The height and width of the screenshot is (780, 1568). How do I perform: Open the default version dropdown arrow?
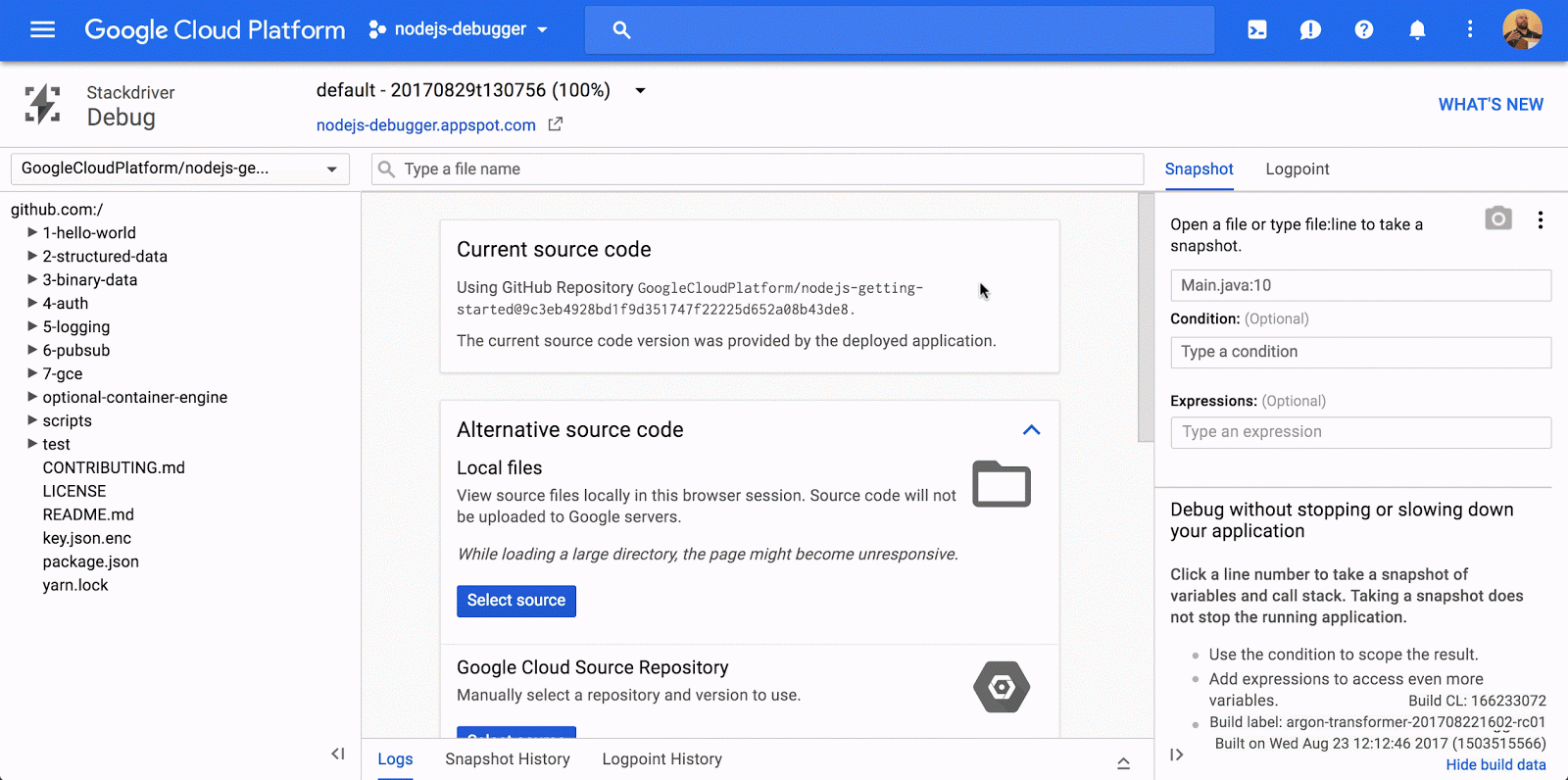coord(640,90)
